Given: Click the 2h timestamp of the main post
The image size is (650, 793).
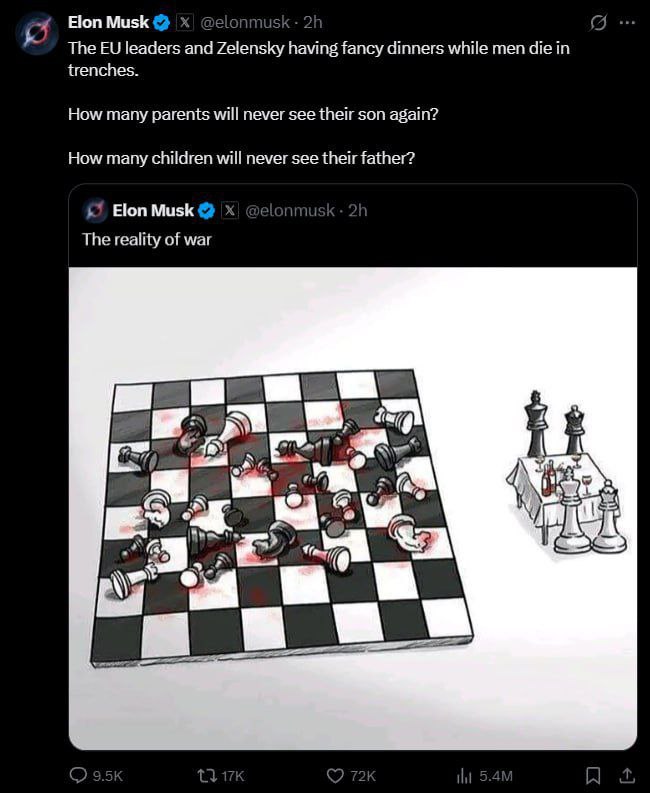Looking at the screenshot, I should pyautogui.click(x=313, y=22).
